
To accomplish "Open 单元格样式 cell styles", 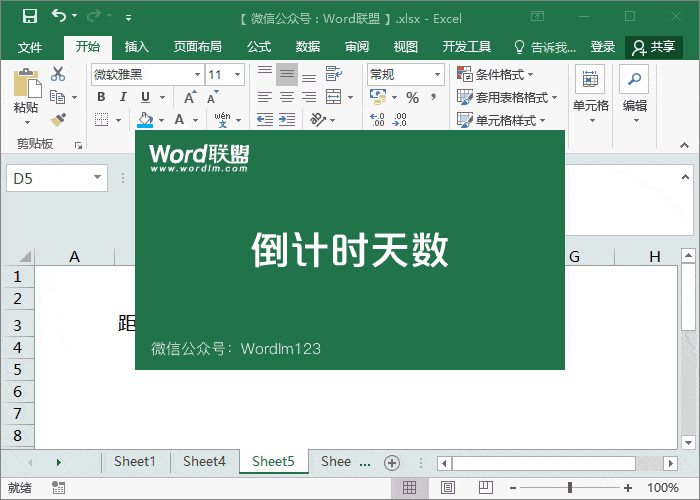I will pyautogui.click(x=501, y=120).
